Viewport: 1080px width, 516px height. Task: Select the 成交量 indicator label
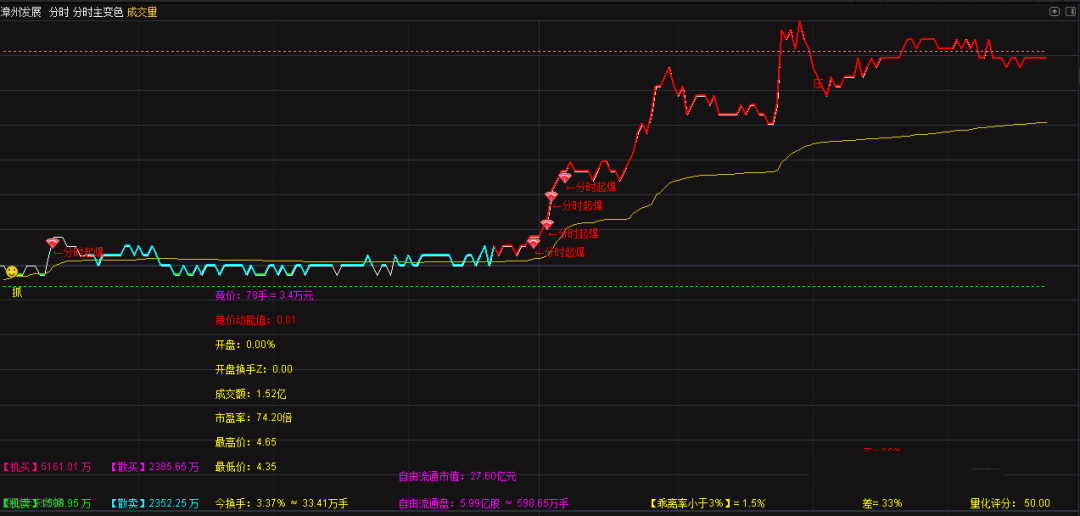pyautogui.click(x=142, y=12)
